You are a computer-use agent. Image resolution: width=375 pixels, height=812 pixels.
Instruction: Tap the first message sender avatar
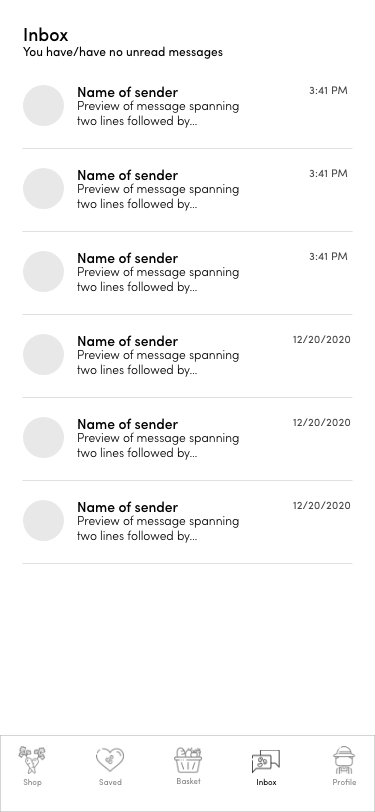point(44,106)
